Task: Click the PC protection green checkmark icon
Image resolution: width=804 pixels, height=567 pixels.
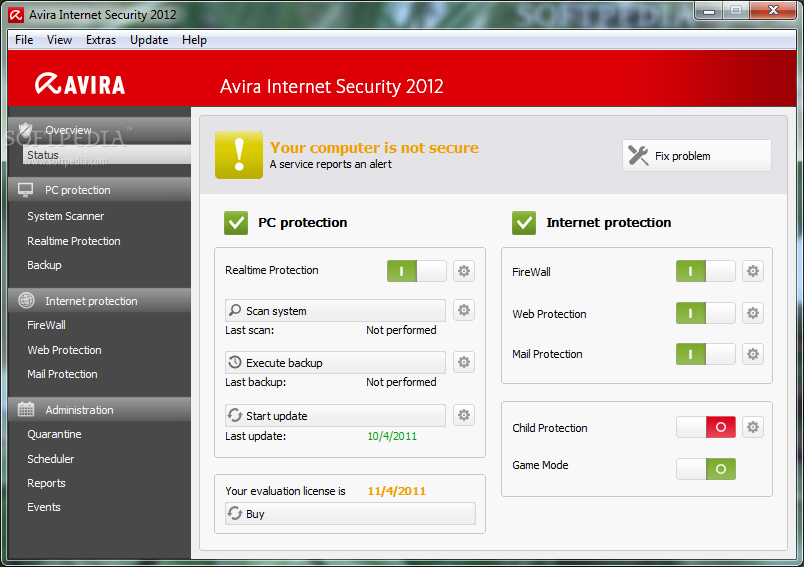Action: 236,223
